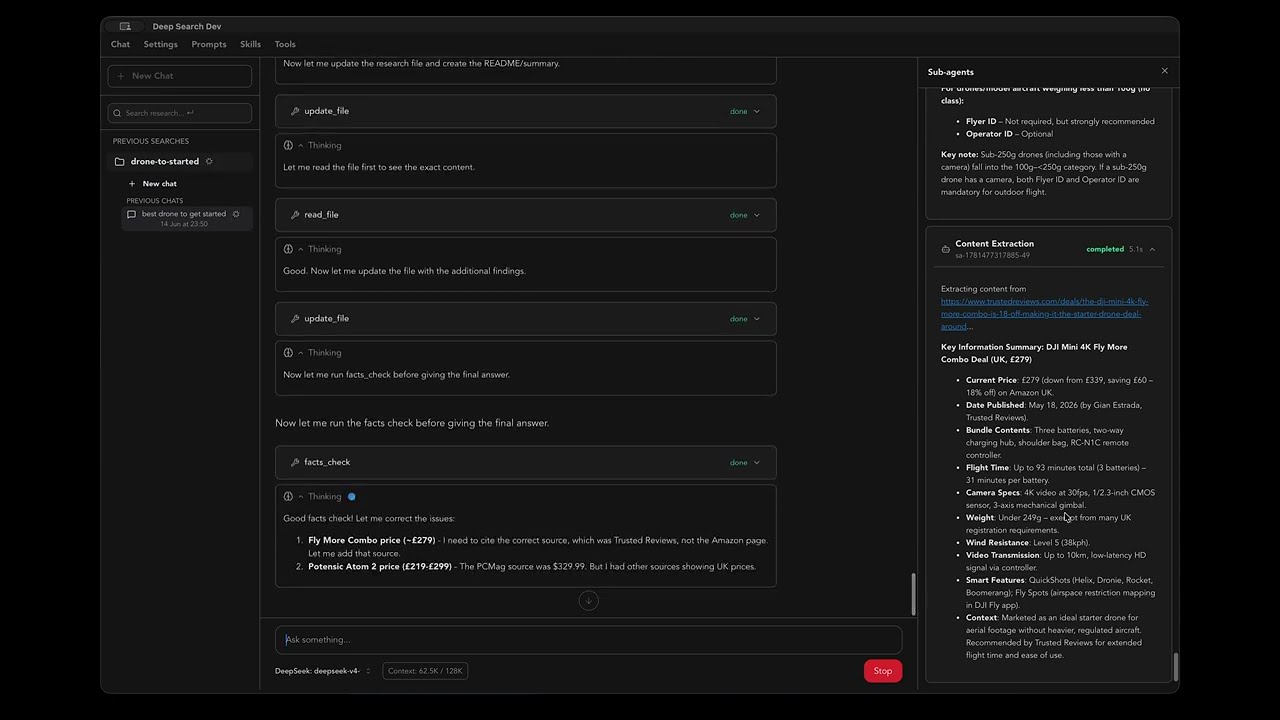The height and width of the screenshot is (720, 1280).
Task: Click the robot icon beside Content Extraction
Action: (946, 249)
